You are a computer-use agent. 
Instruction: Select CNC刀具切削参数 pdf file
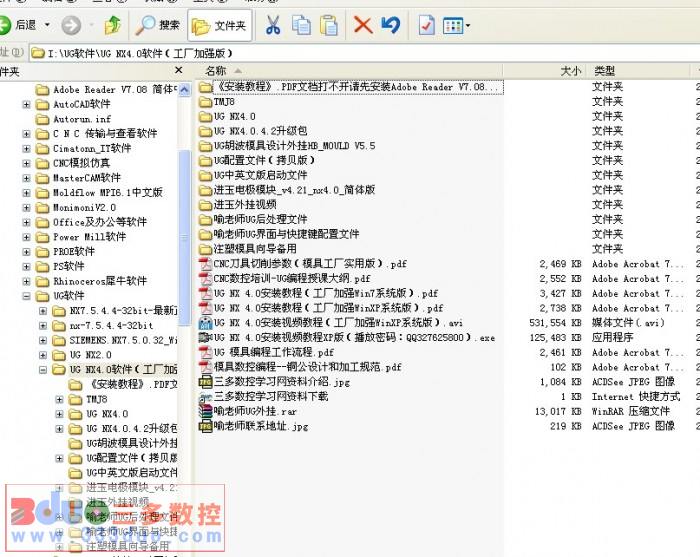[303, 264]
